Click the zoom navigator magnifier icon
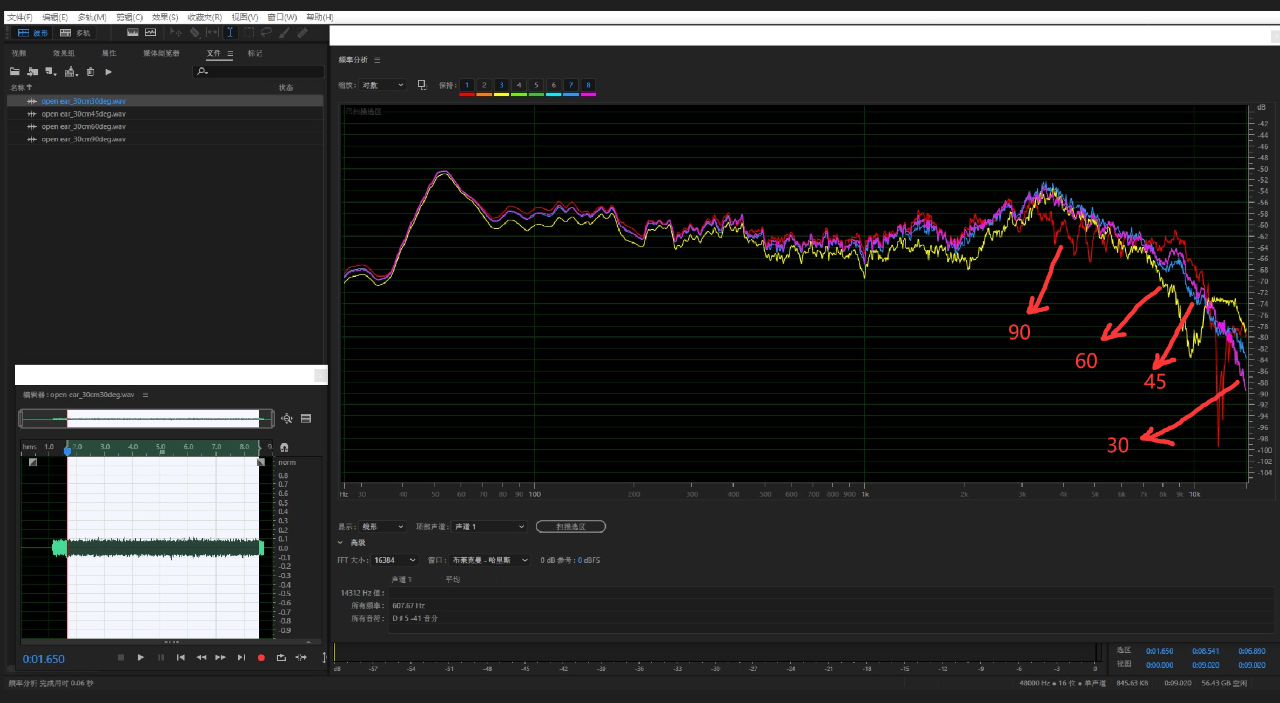The height and width of the screenshot is (703, 1280). click(x=287, y=419)
